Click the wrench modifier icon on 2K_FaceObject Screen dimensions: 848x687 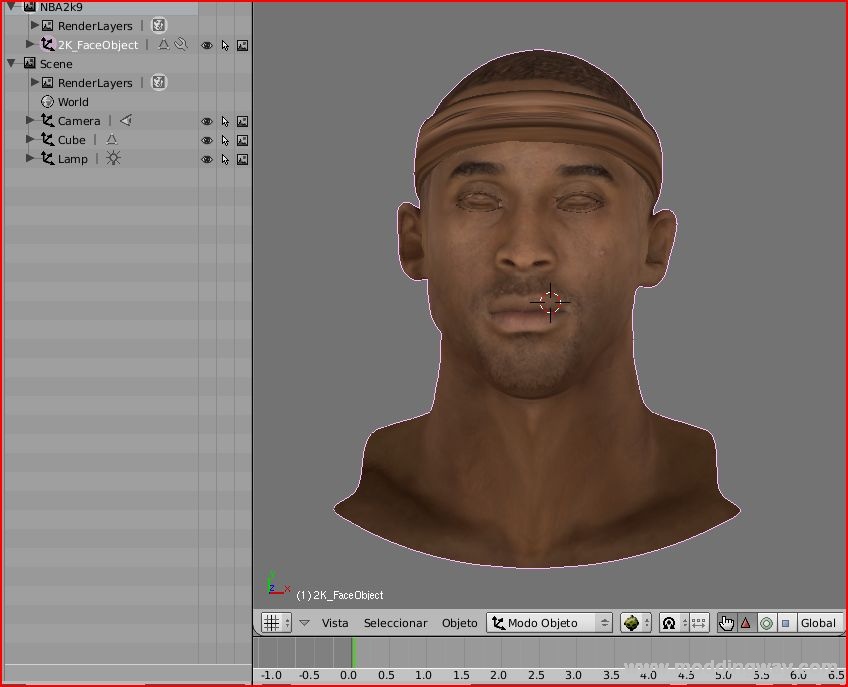(x=181, y=45)
